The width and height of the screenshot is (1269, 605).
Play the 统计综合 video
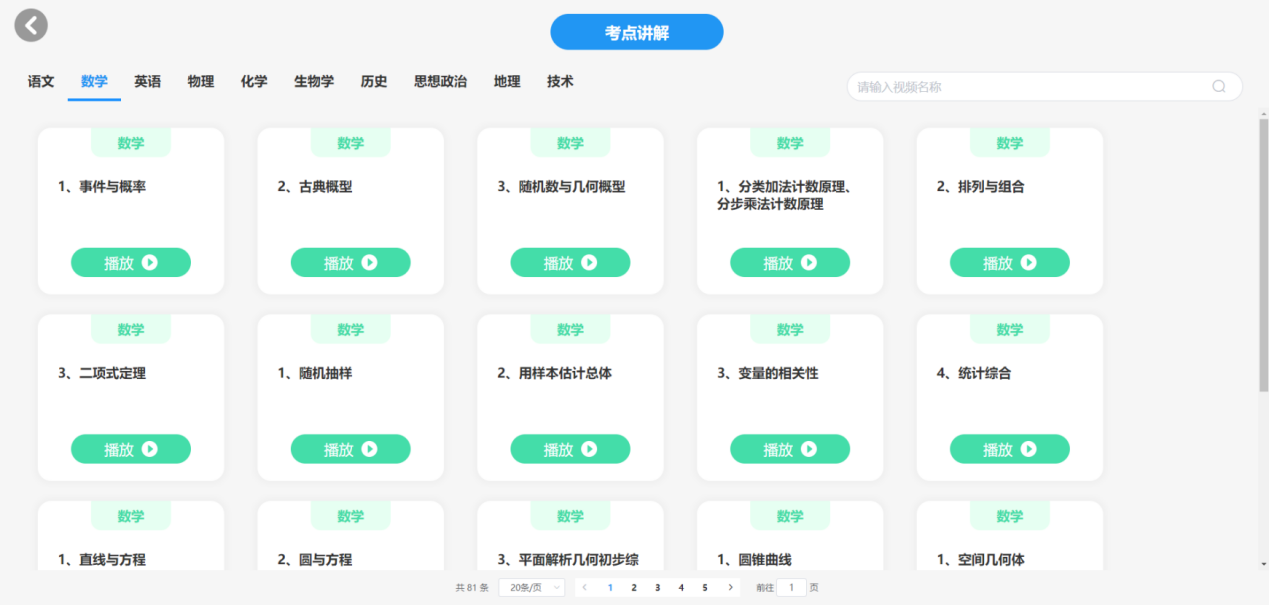1010,449
